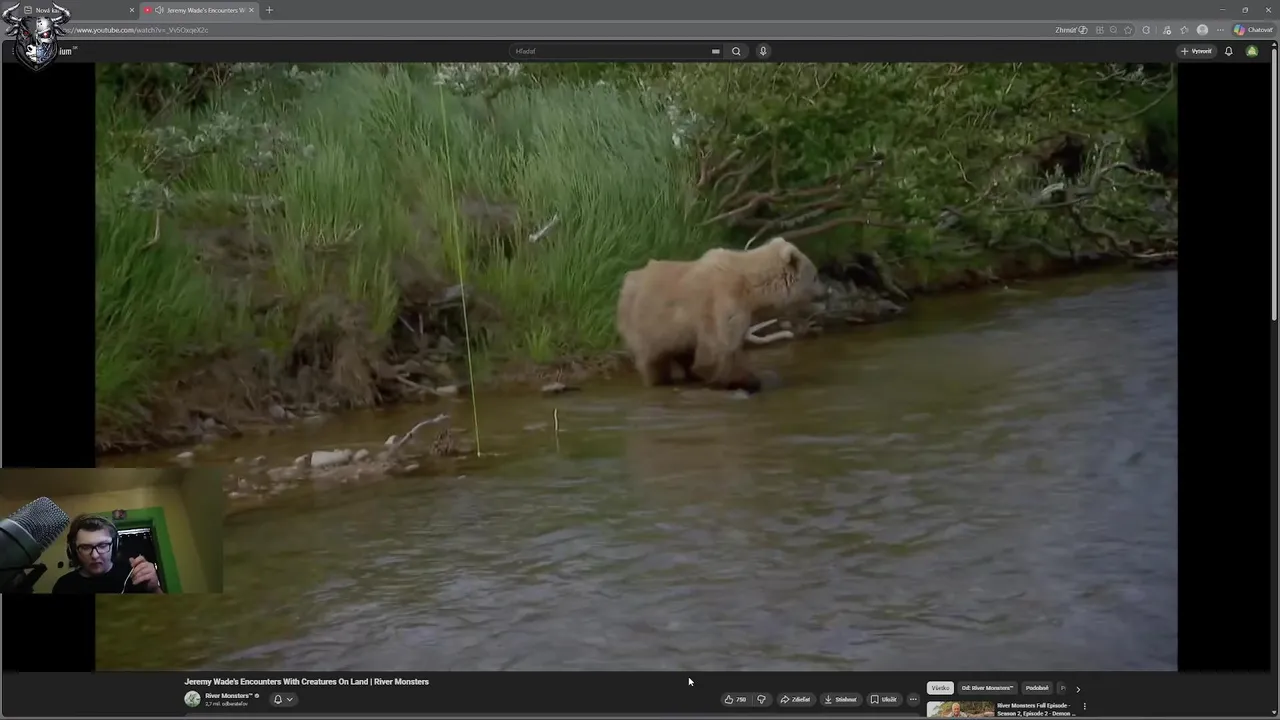Screen dimensions: 1280x720
Task: Select the Od: River Monsters filter chip
Action: click(987, 688)
